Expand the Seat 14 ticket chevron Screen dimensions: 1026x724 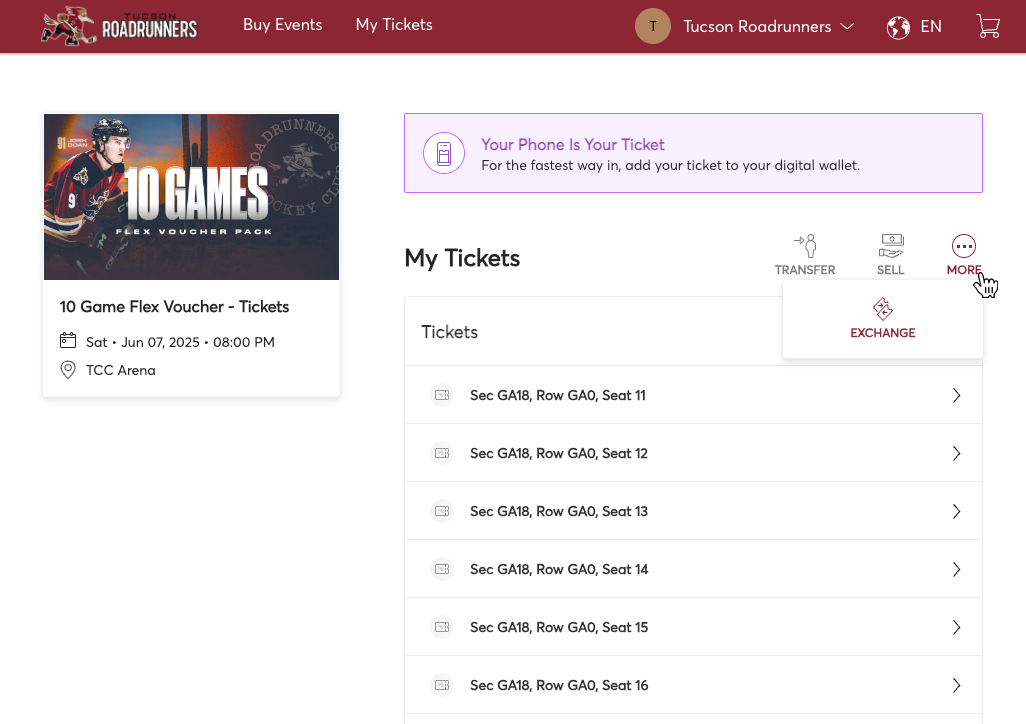957,569
